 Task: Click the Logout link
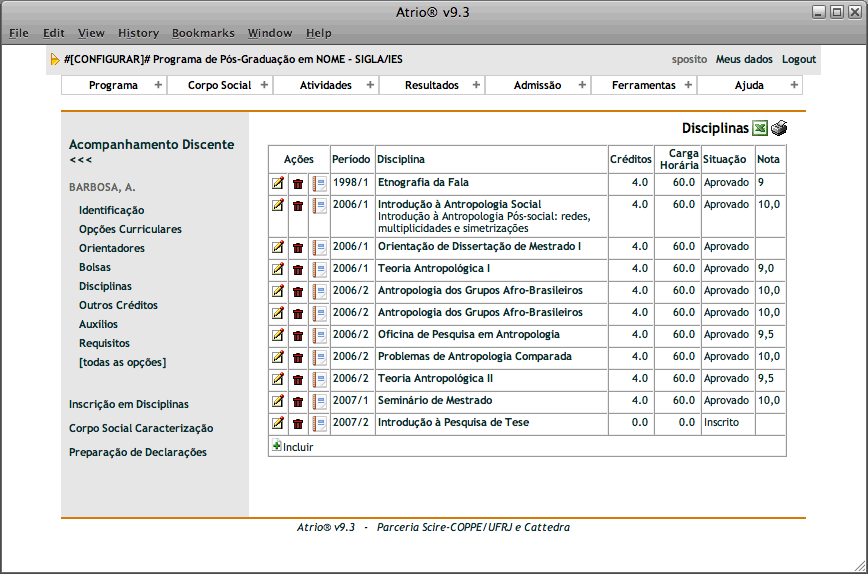(x=799, y=60)
